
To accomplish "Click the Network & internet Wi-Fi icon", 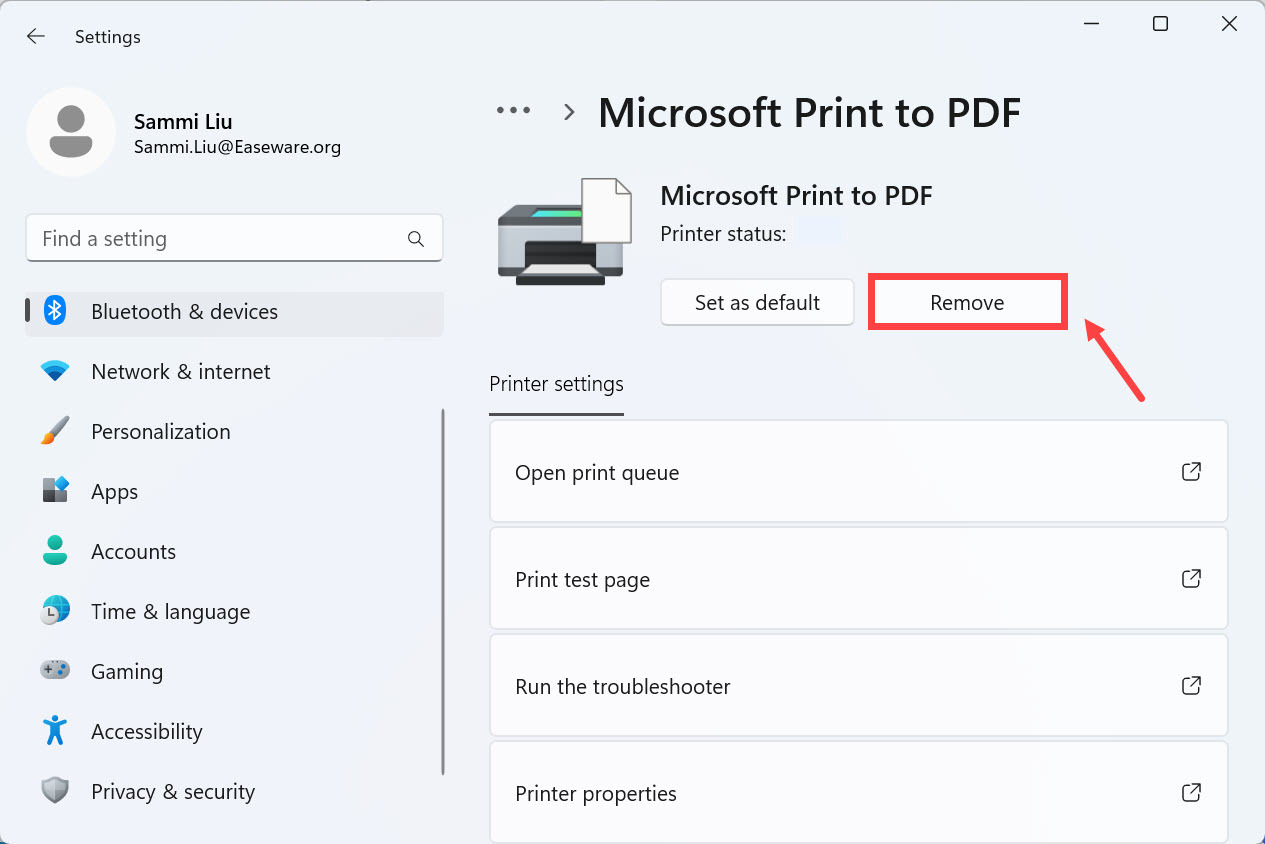I will (x=55, y=371).
